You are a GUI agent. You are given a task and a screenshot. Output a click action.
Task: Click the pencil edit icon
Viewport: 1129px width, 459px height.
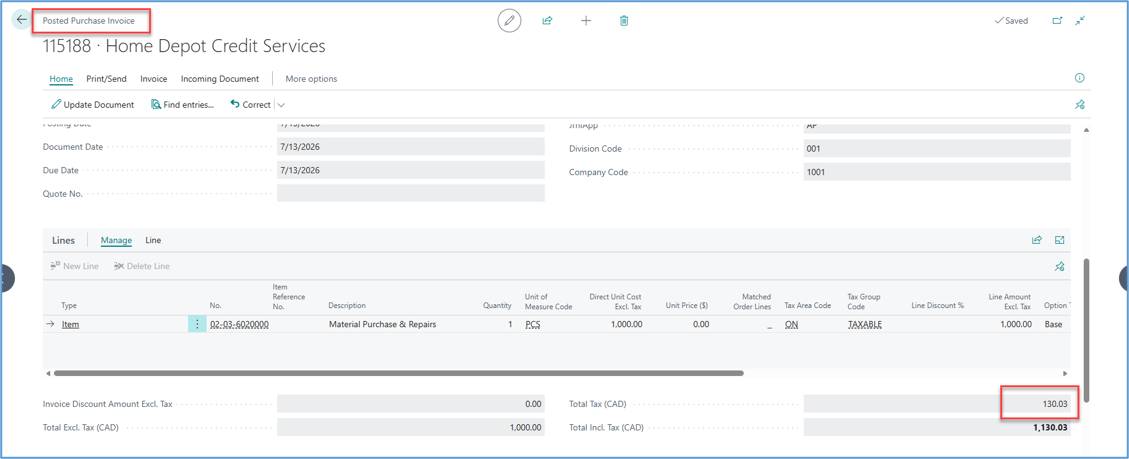pyautogui.click(x=509, y=21)
